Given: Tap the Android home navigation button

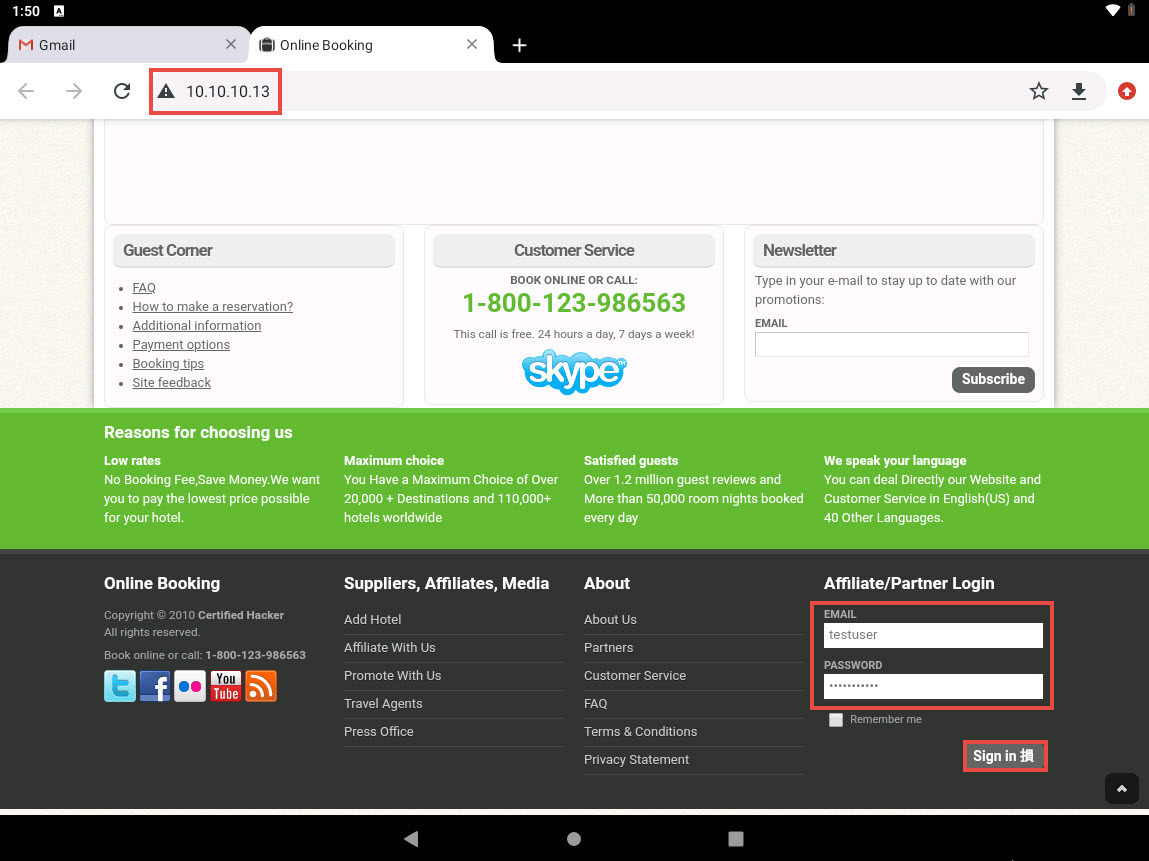Looking at the screenshot, I should pyautogui.click(x=574, y=839).
